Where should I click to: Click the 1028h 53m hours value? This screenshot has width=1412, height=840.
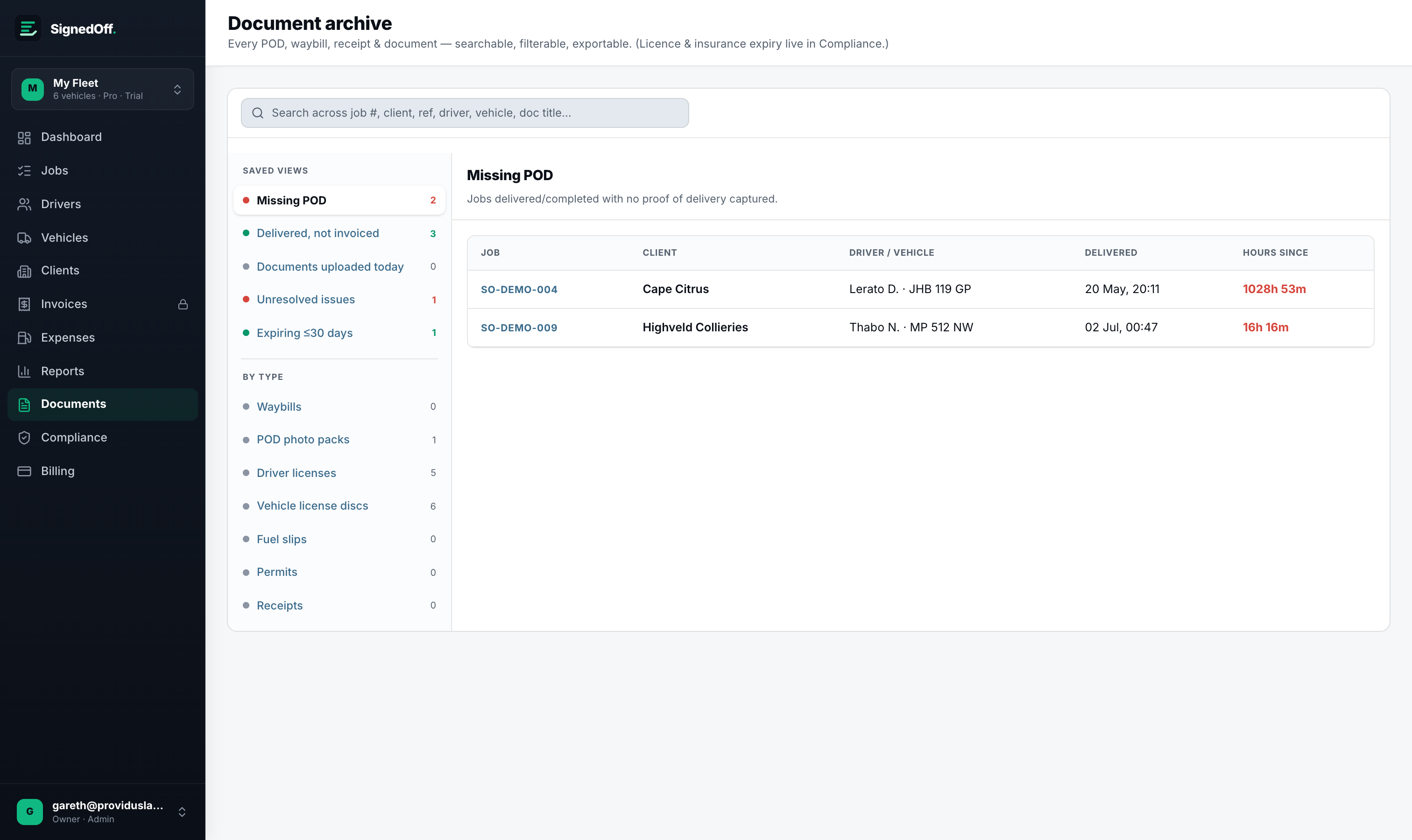point(1274,289)
